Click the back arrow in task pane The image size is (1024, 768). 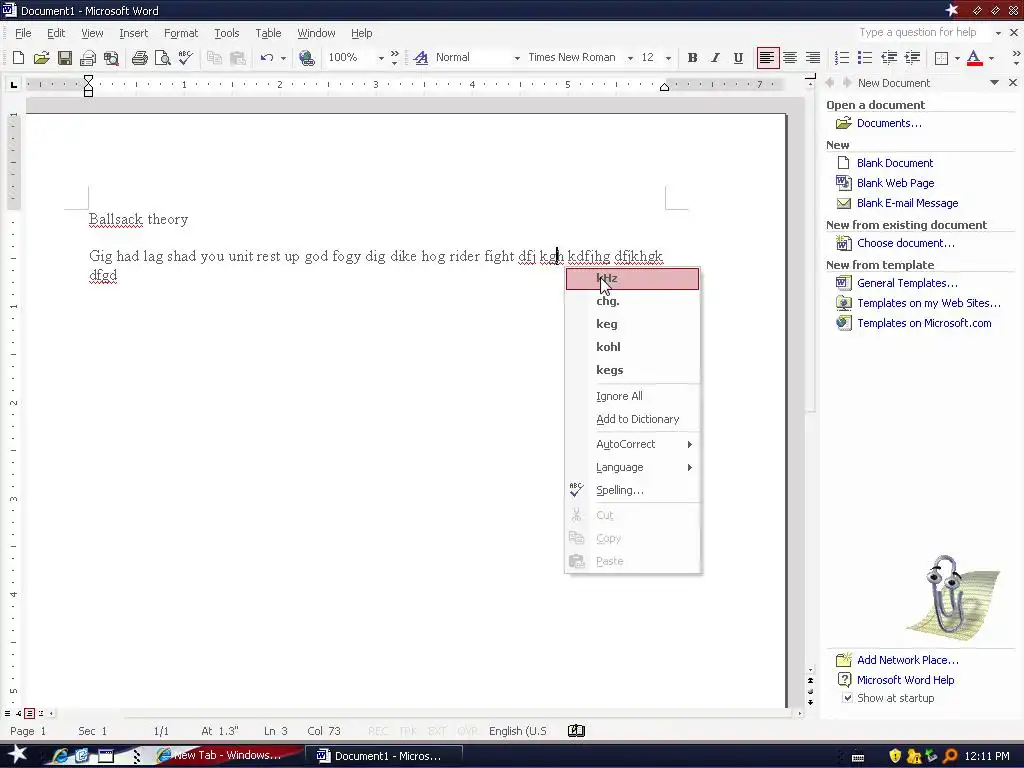(x=830, y=82)
